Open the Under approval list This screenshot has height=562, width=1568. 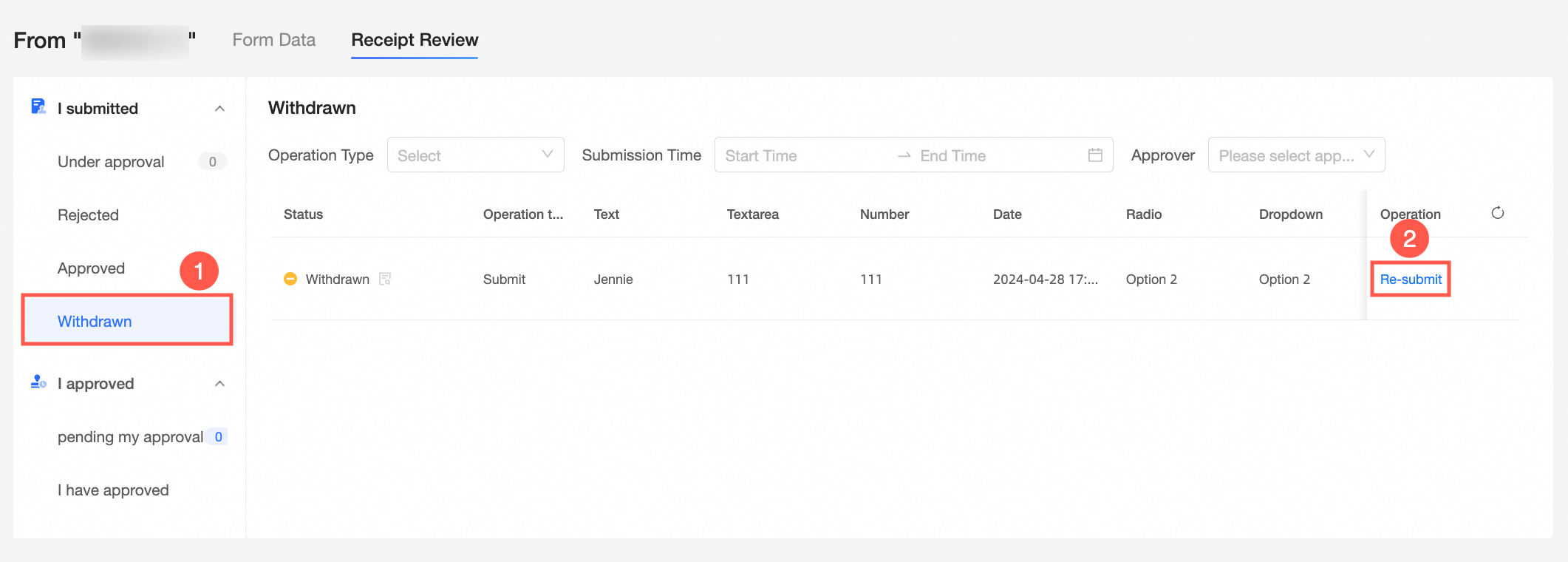coord(111,162)
